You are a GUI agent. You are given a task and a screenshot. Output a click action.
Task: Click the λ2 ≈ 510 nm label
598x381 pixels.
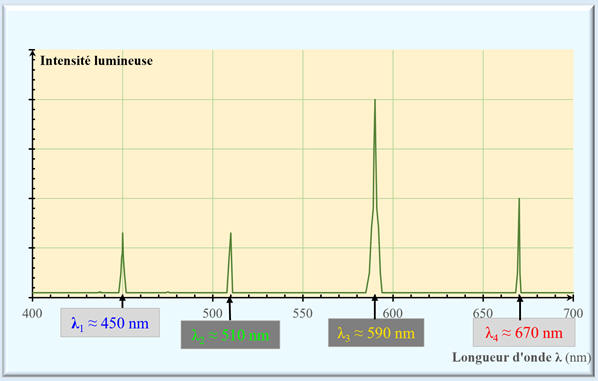[230, 335]
